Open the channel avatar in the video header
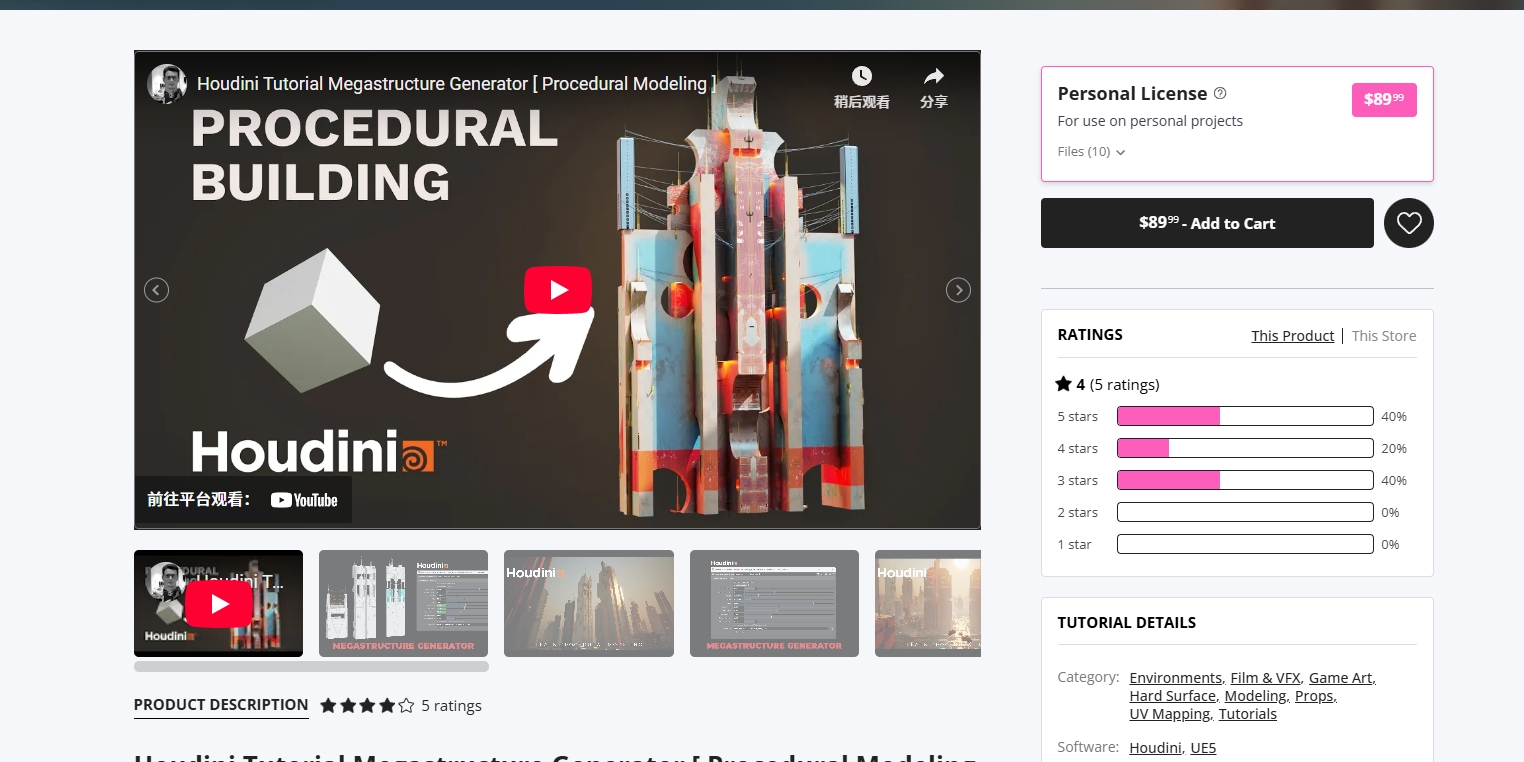 pos(167,84)
